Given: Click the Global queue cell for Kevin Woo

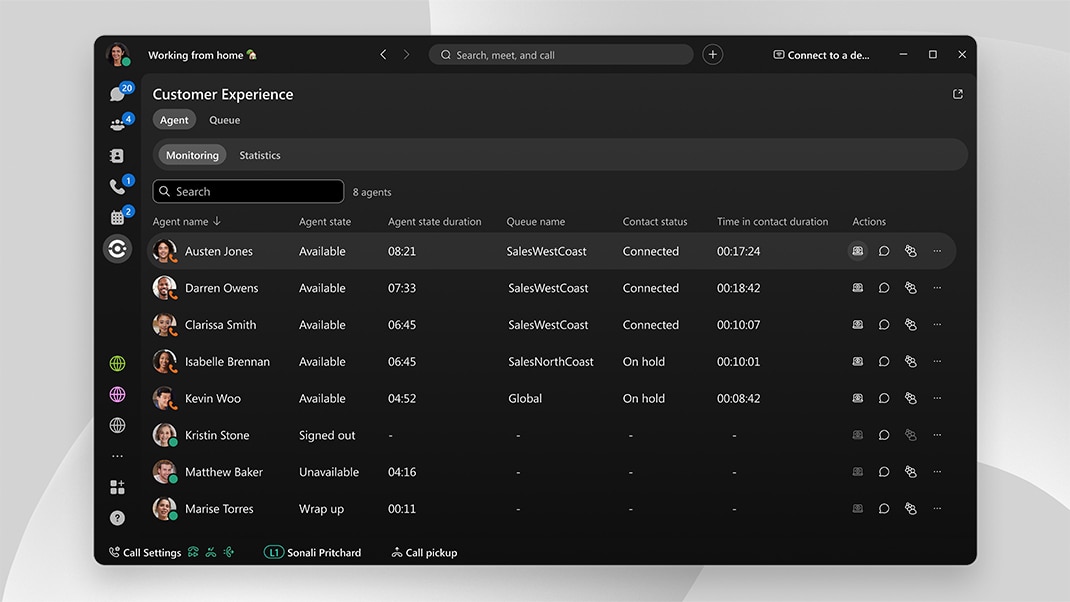Looking at the screenshot, I should point(525,399).
